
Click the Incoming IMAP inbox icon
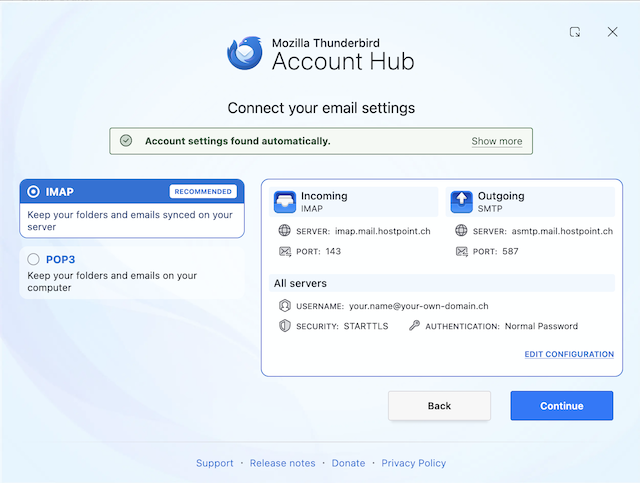pos(284,202)
